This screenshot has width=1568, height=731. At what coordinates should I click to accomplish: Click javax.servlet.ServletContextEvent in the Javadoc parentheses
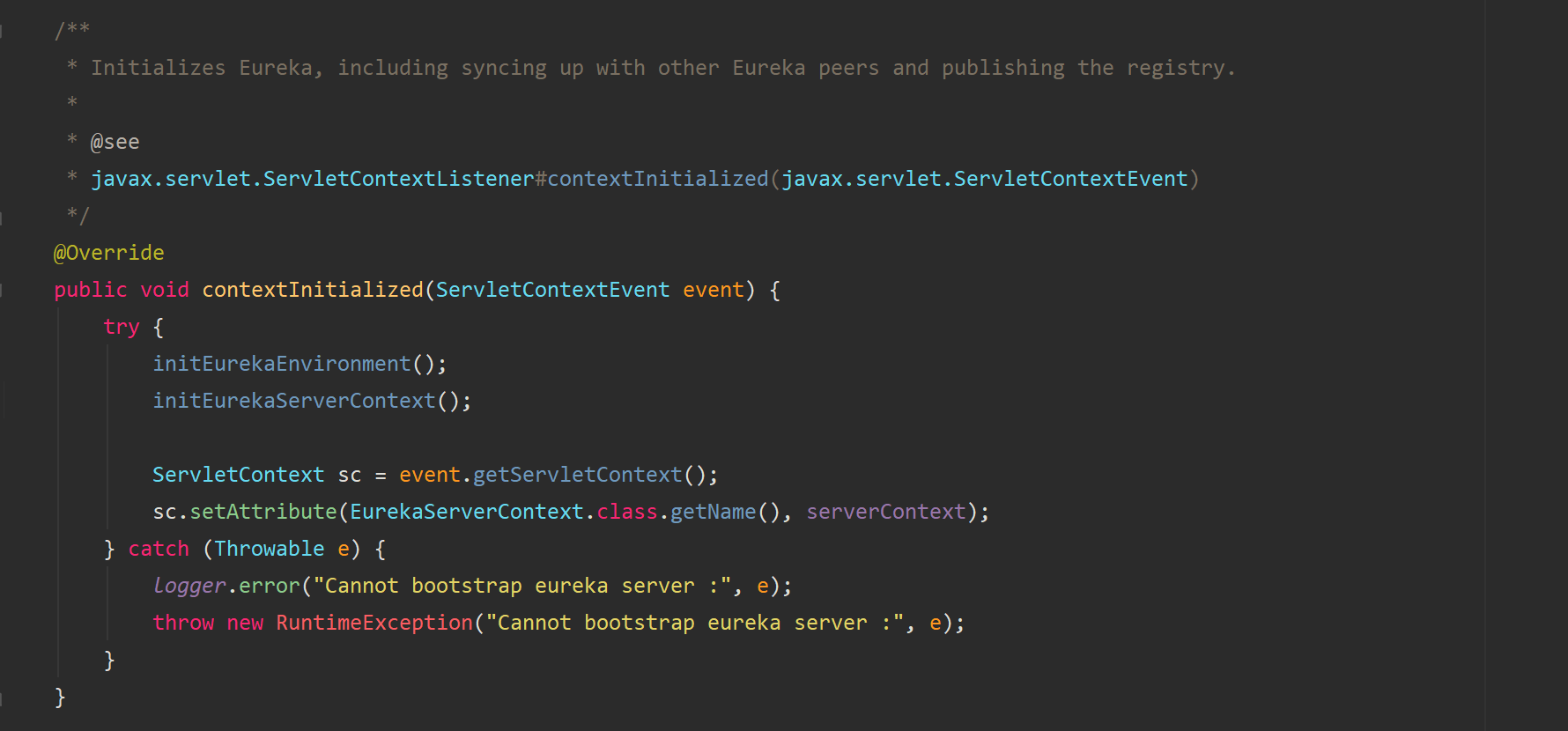(985, 179)
